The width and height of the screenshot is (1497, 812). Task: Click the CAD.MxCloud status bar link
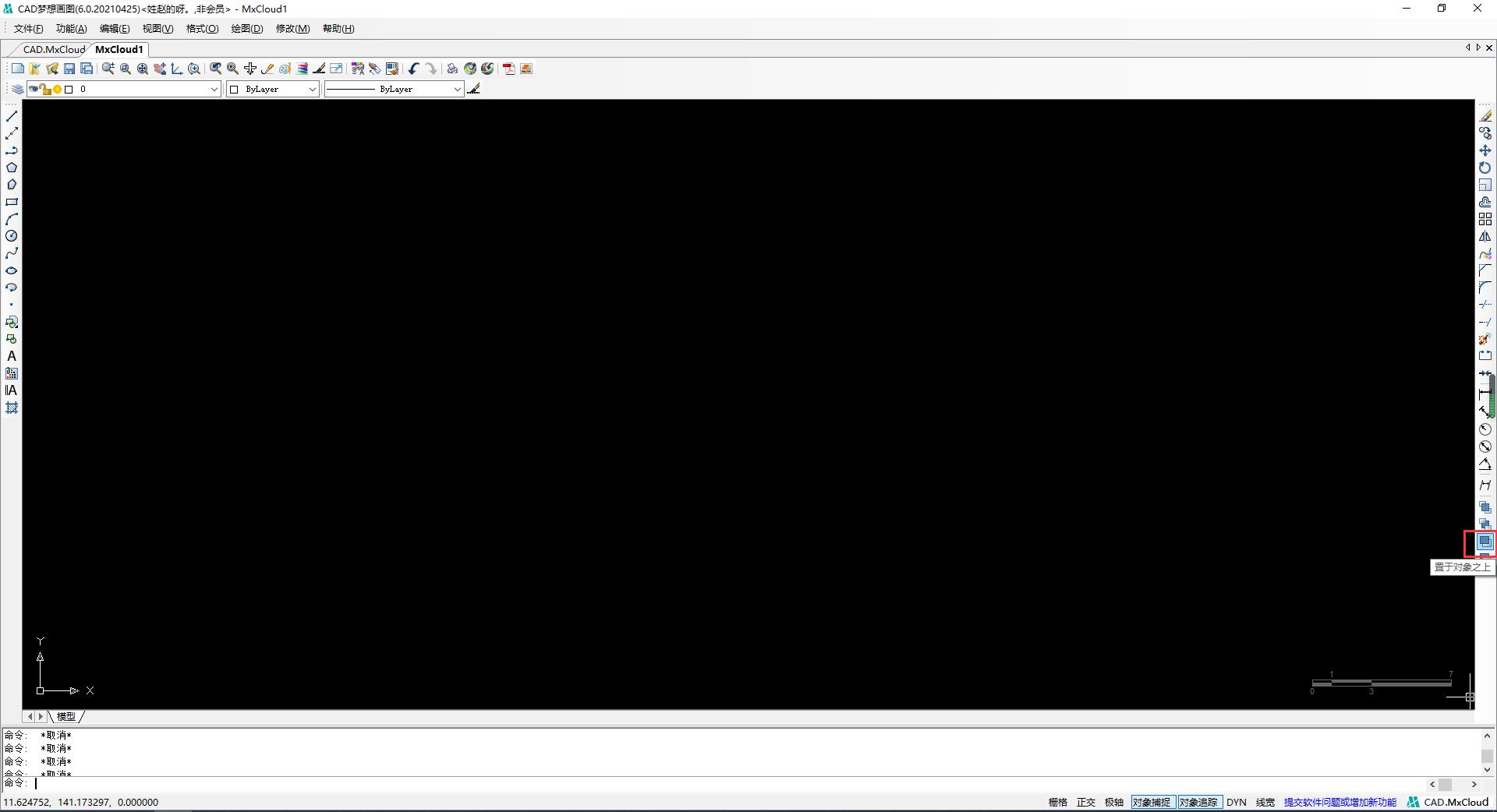[x=1449, y=802]
